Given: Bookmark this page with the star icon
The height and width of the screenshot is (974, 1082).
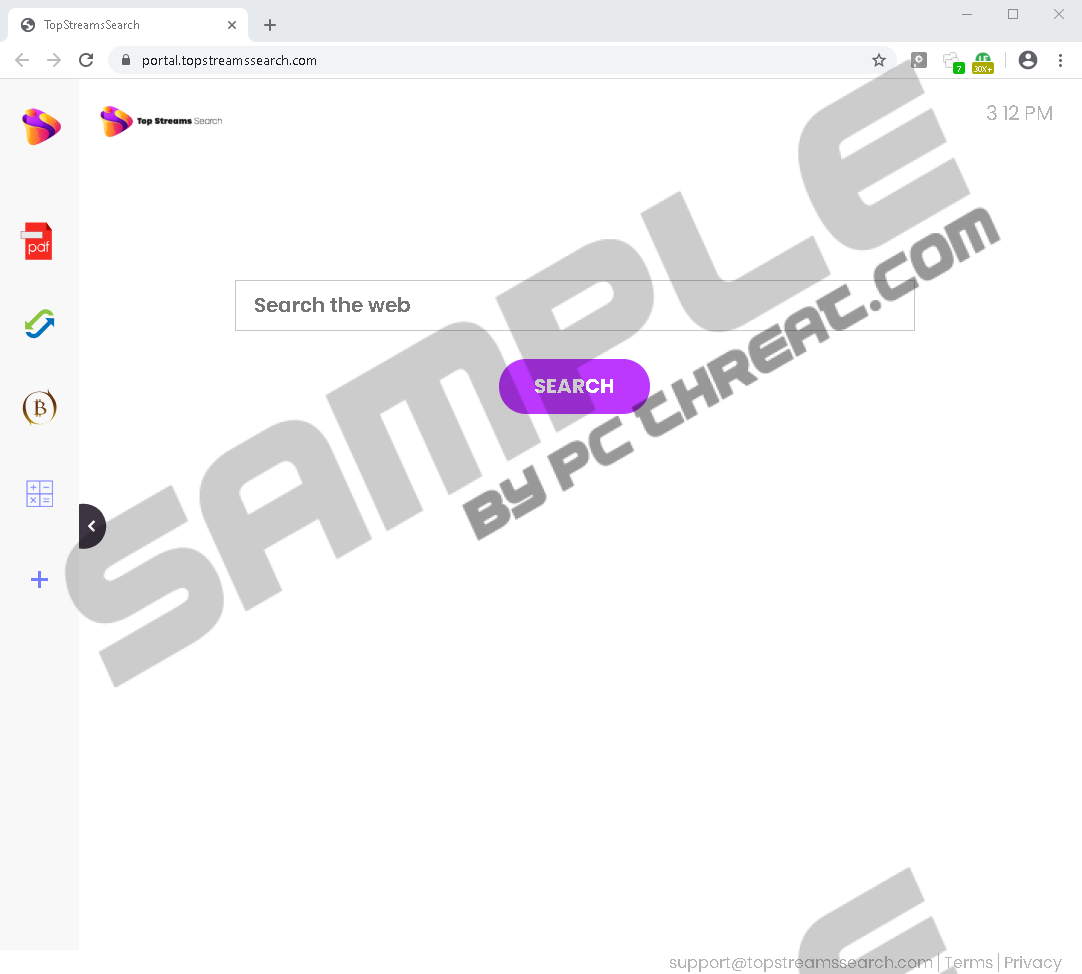Looking at the screenshot, I should pos(878,60).
